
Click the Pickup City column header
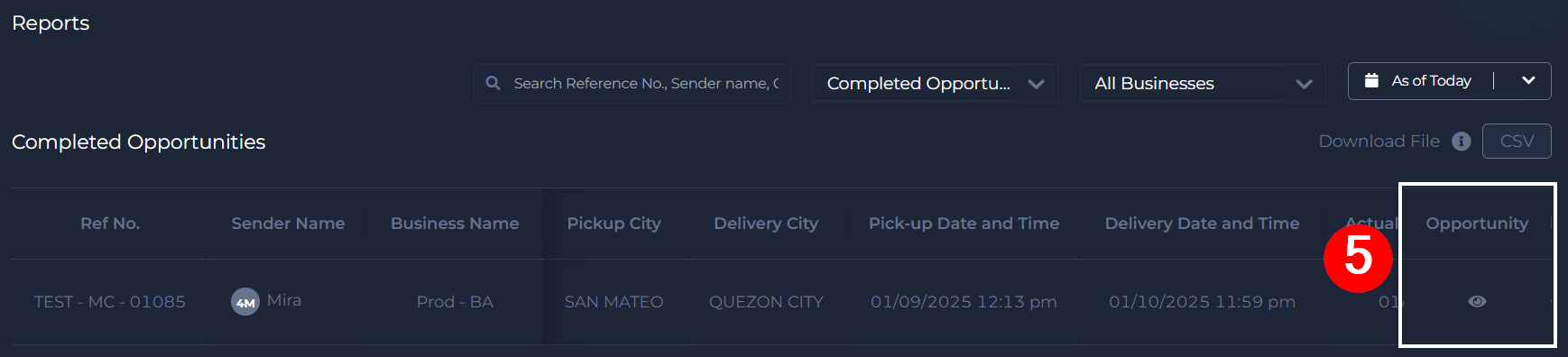point(613,224)
